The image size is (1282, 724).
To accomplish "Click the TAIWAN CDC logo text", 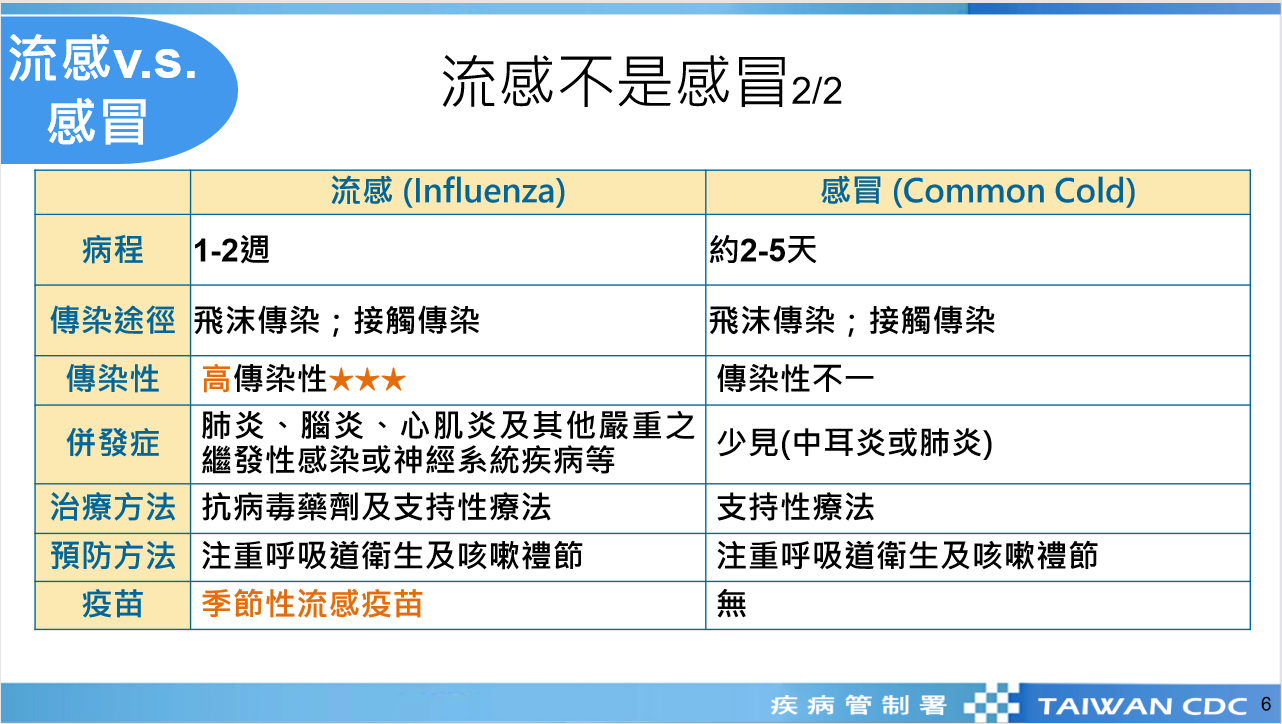I will (1141, 706).
